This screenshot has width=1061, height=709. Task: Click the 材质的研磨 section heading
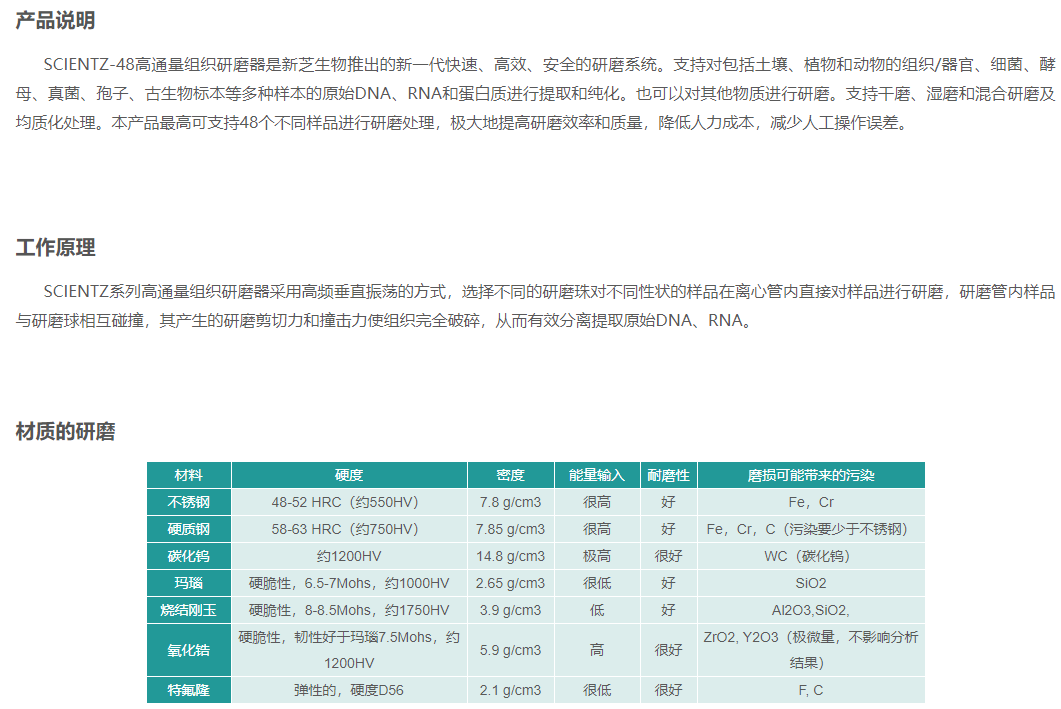65,432
